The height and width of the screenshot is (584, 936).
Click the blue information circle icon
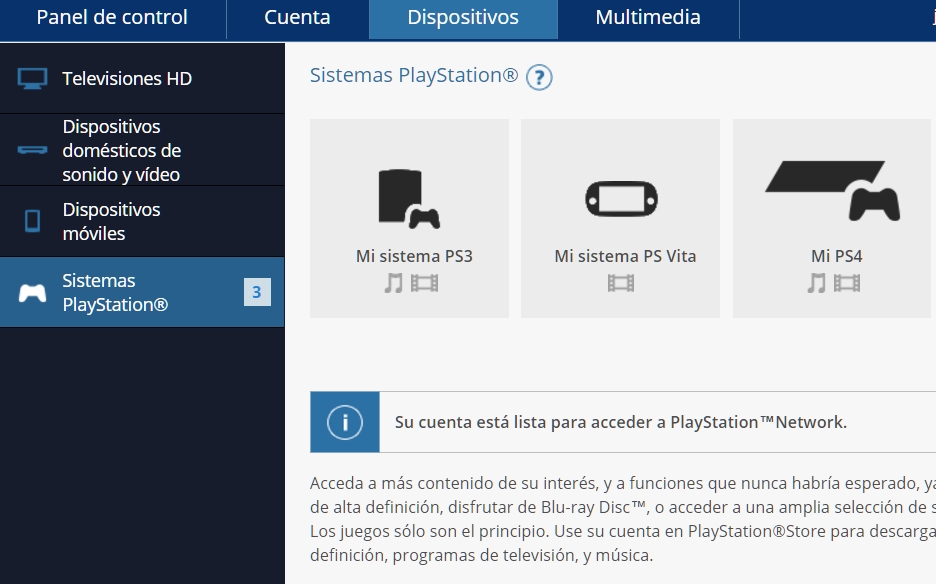[345, 422]
